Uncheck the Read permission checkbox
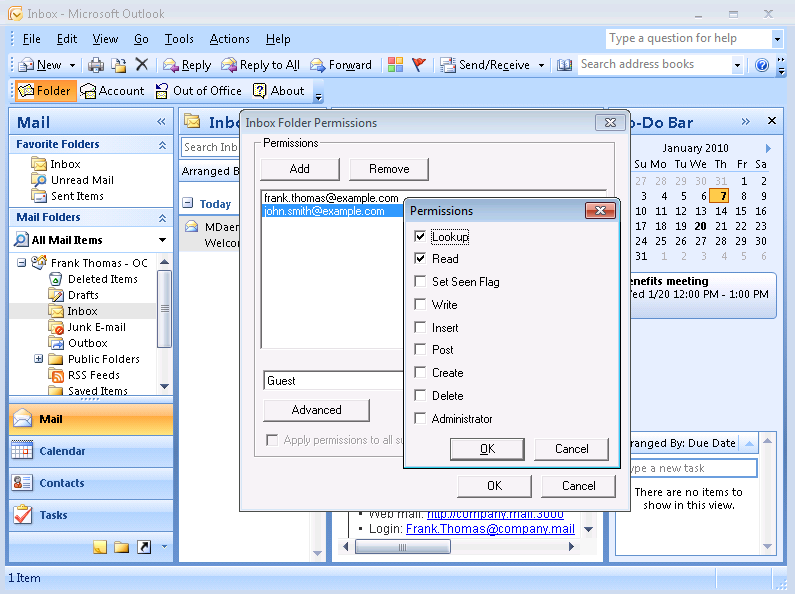Image resolution: width=795 pixels, height=594 pixels. pos(420,258)
